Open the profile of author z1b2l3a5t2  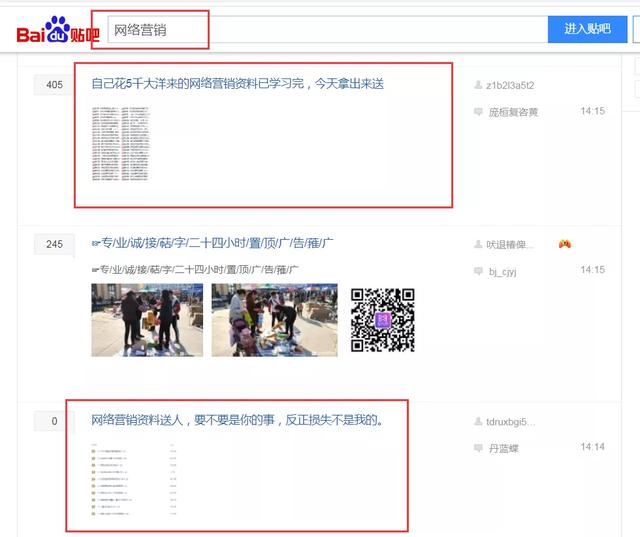coord(510,86)
